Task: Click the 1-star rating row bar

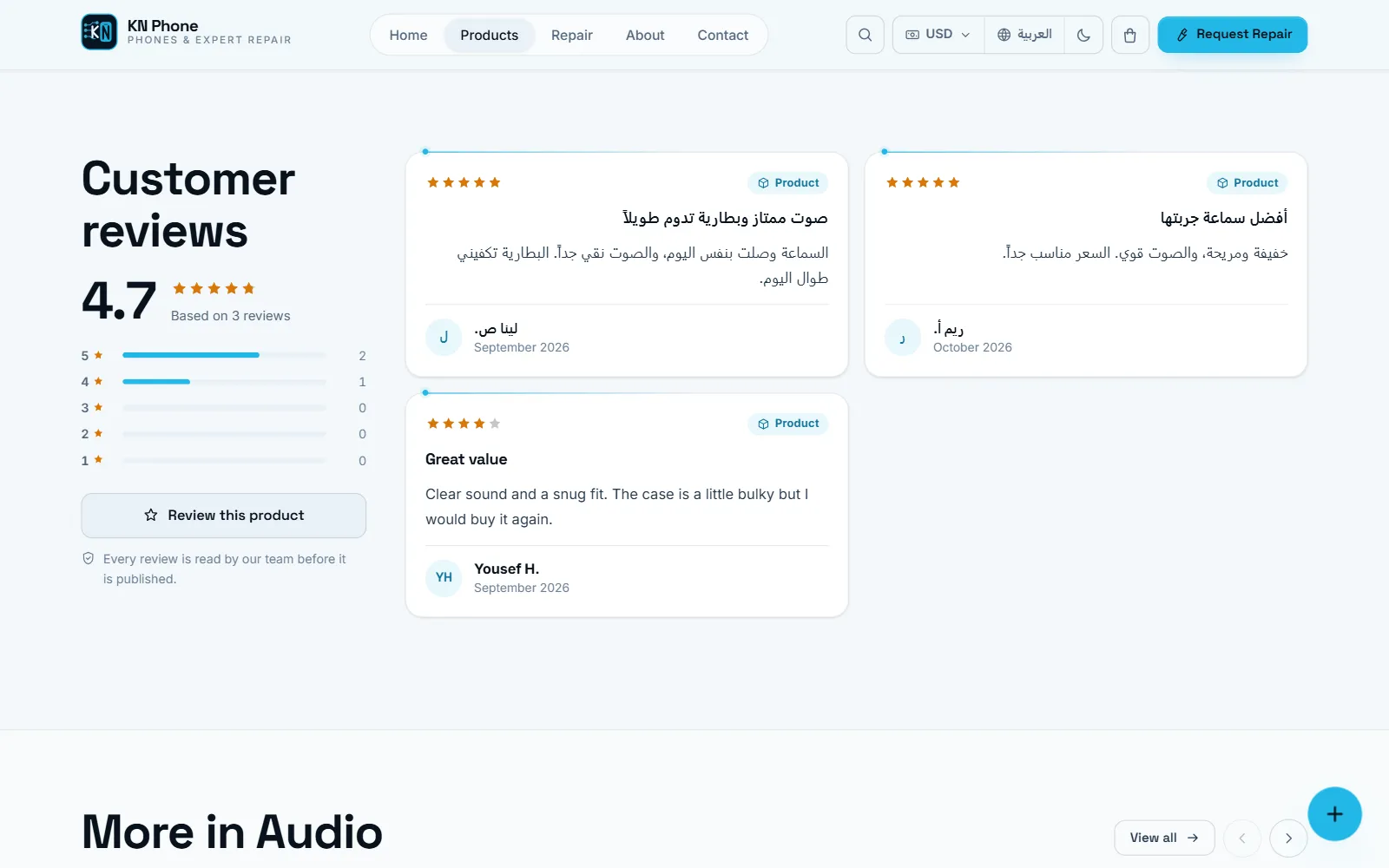Action: 224,461
